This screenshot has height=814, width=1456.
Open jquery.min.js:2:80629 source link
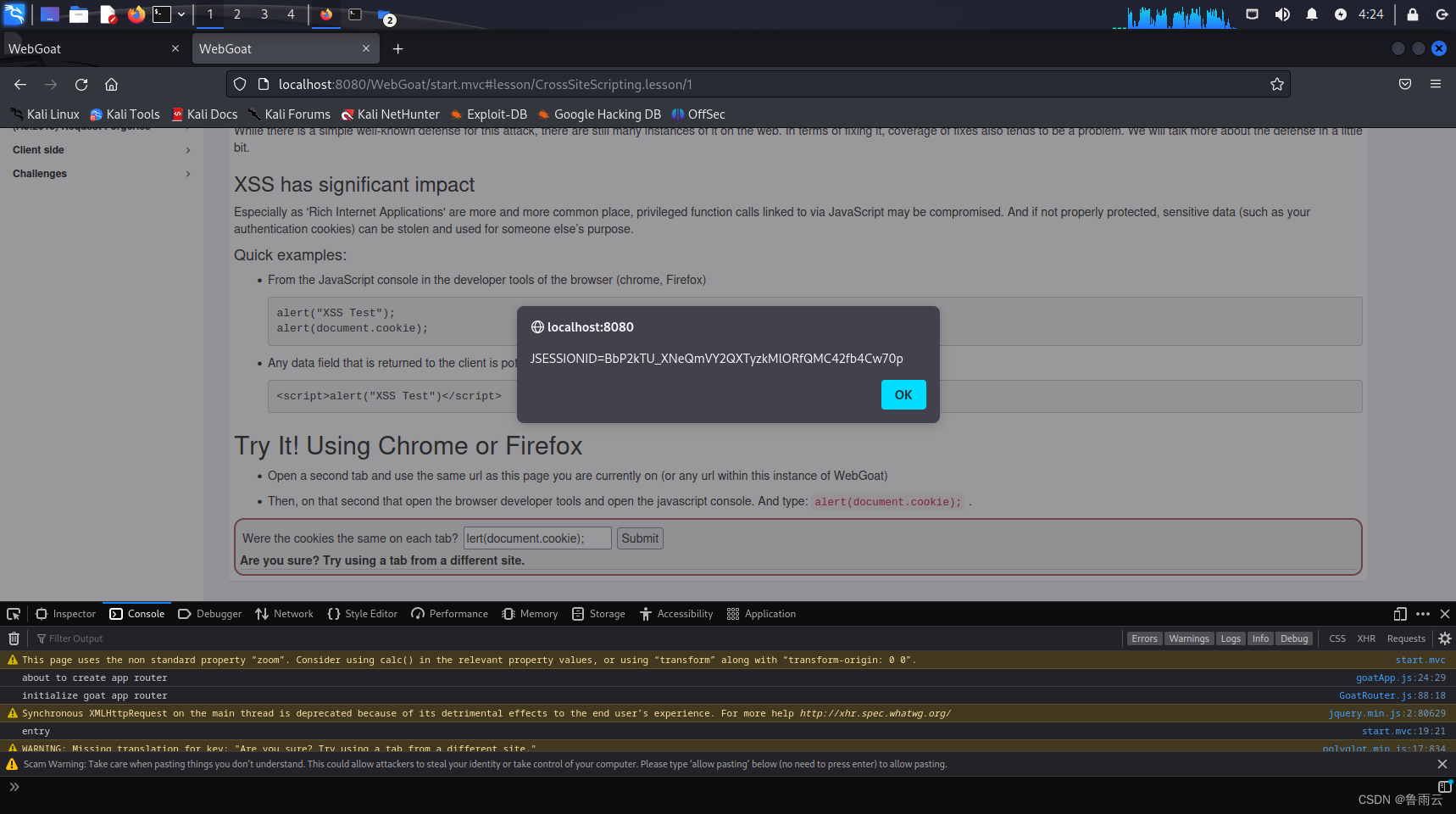click(x=1387, y=713)
